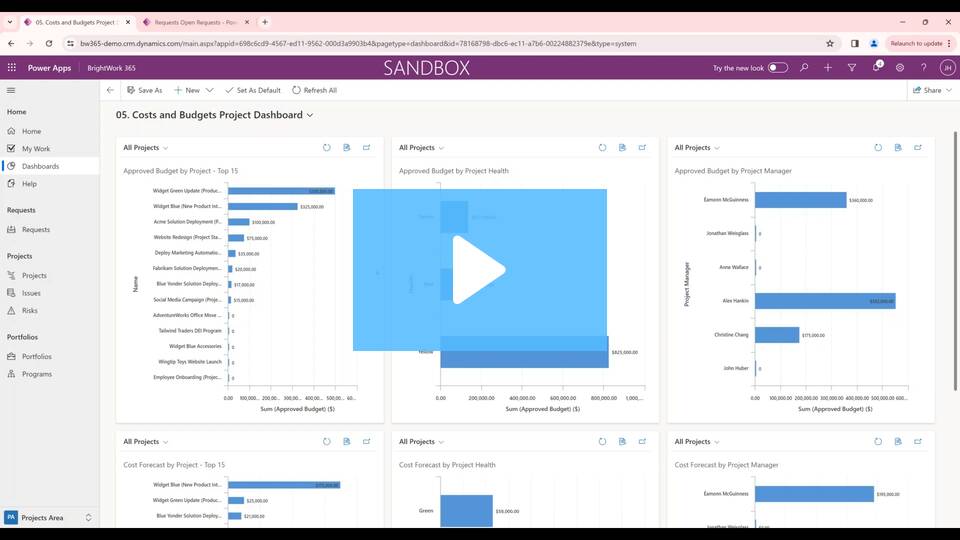This screenshot has width=960, height=540.
Task: Click the Eamonn McGuinness approved budget bar
Action: click(x=800, y=200)
